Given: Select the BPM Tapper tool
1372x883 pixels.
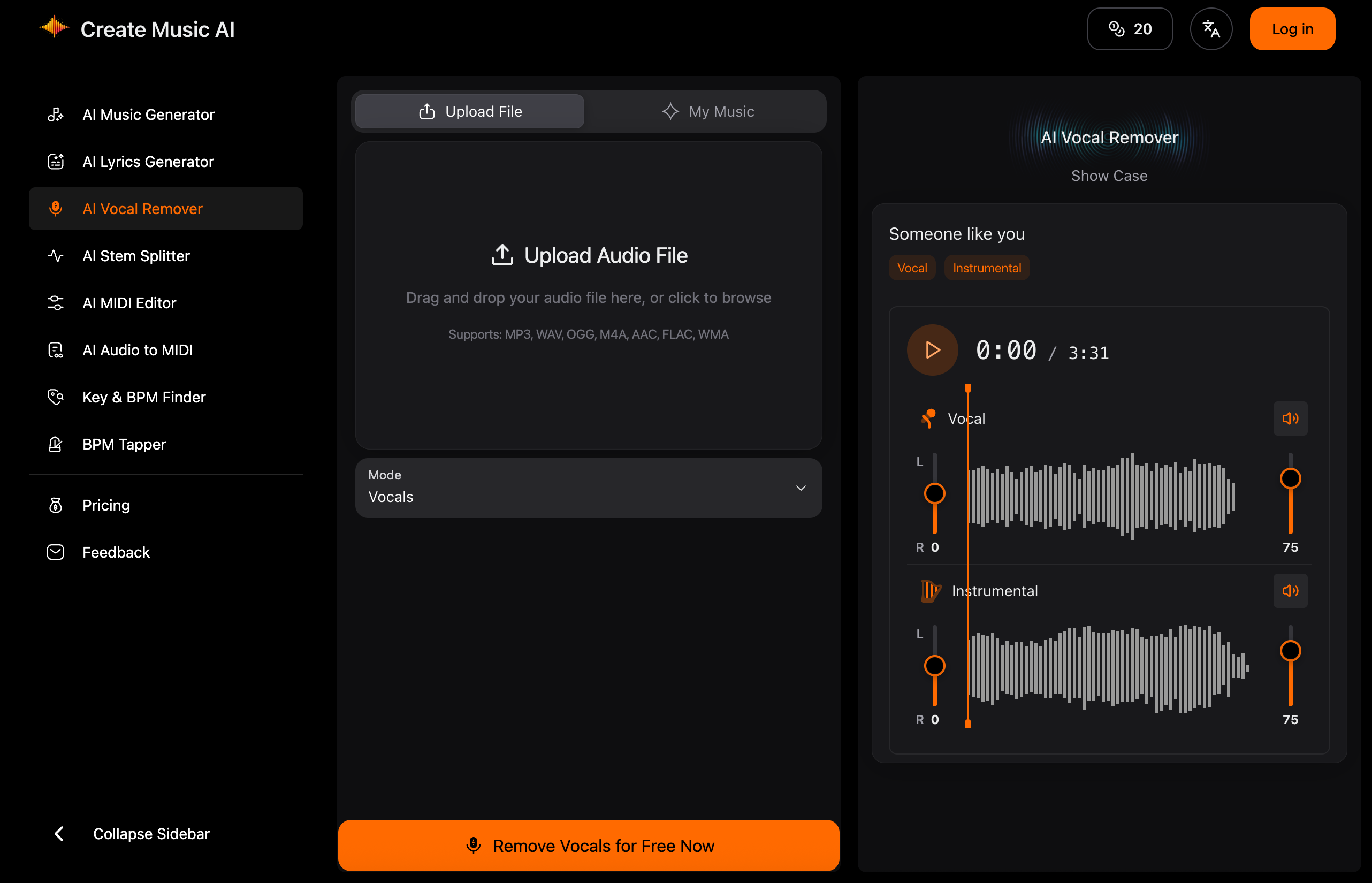Looking at the screenshot, I should pyautogui.click(x=124, y=444).
